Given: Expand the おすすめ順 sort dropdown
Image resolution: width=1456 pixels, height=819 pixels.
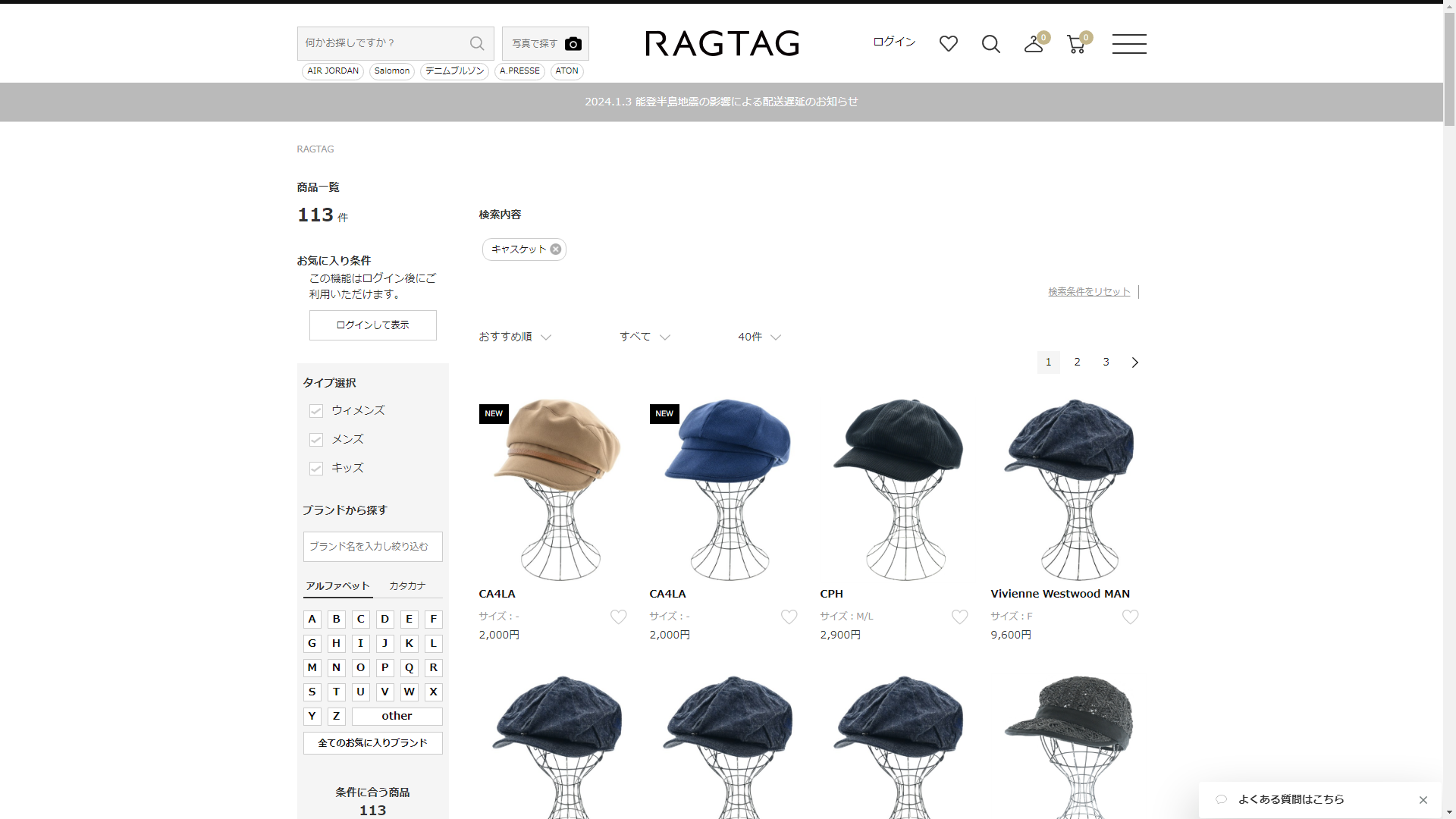Looking at the screenshot, I should 515,337.
